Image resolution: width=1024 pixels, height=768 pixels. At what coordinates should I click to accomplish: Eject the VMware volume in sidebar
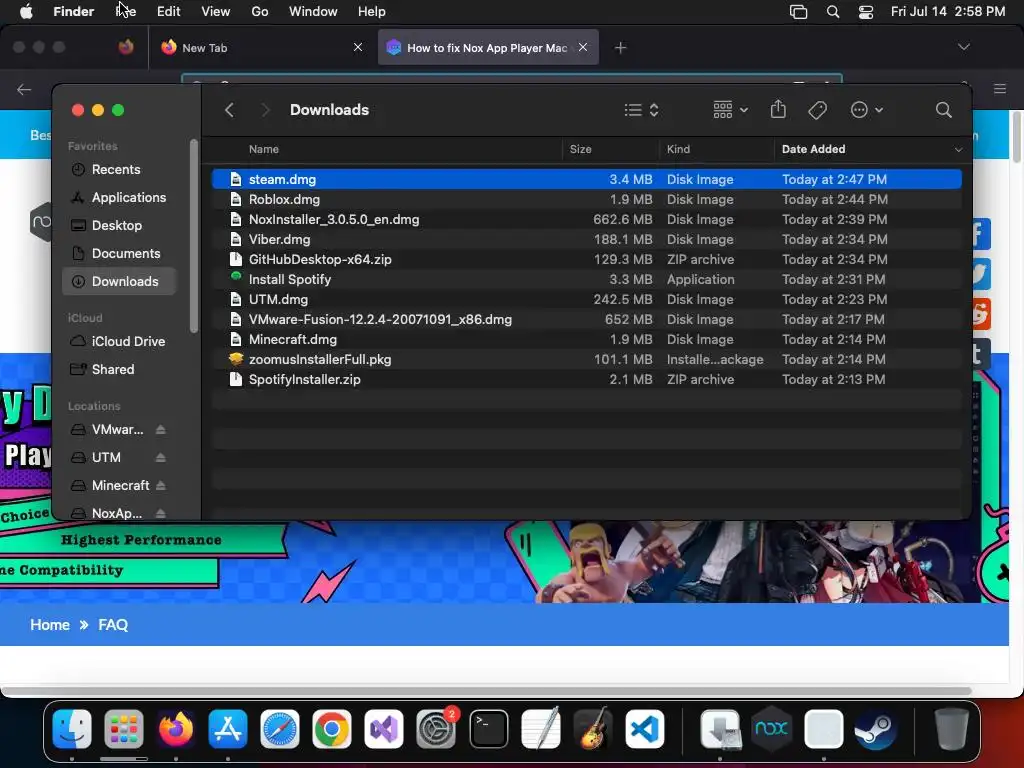coord(161,429)
